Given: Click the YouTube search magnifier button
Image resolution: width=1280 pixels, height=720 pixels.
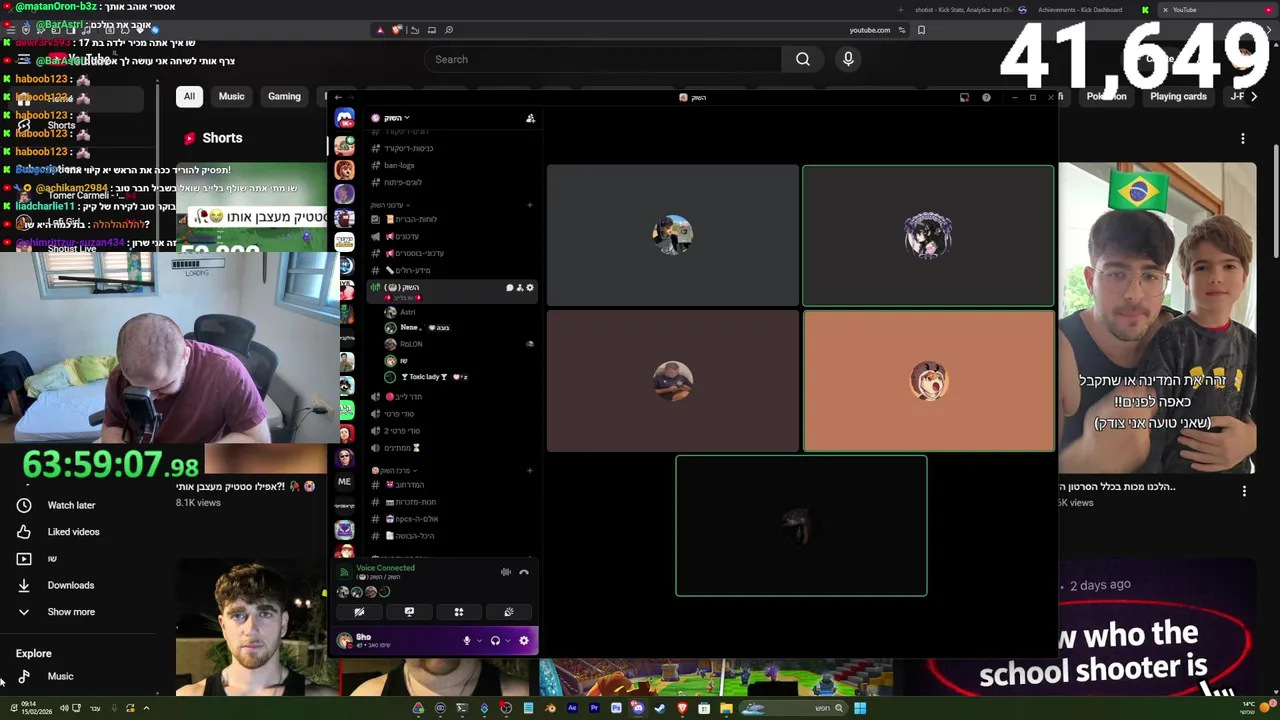Looking at the screenshot, I should click(802, 59).
